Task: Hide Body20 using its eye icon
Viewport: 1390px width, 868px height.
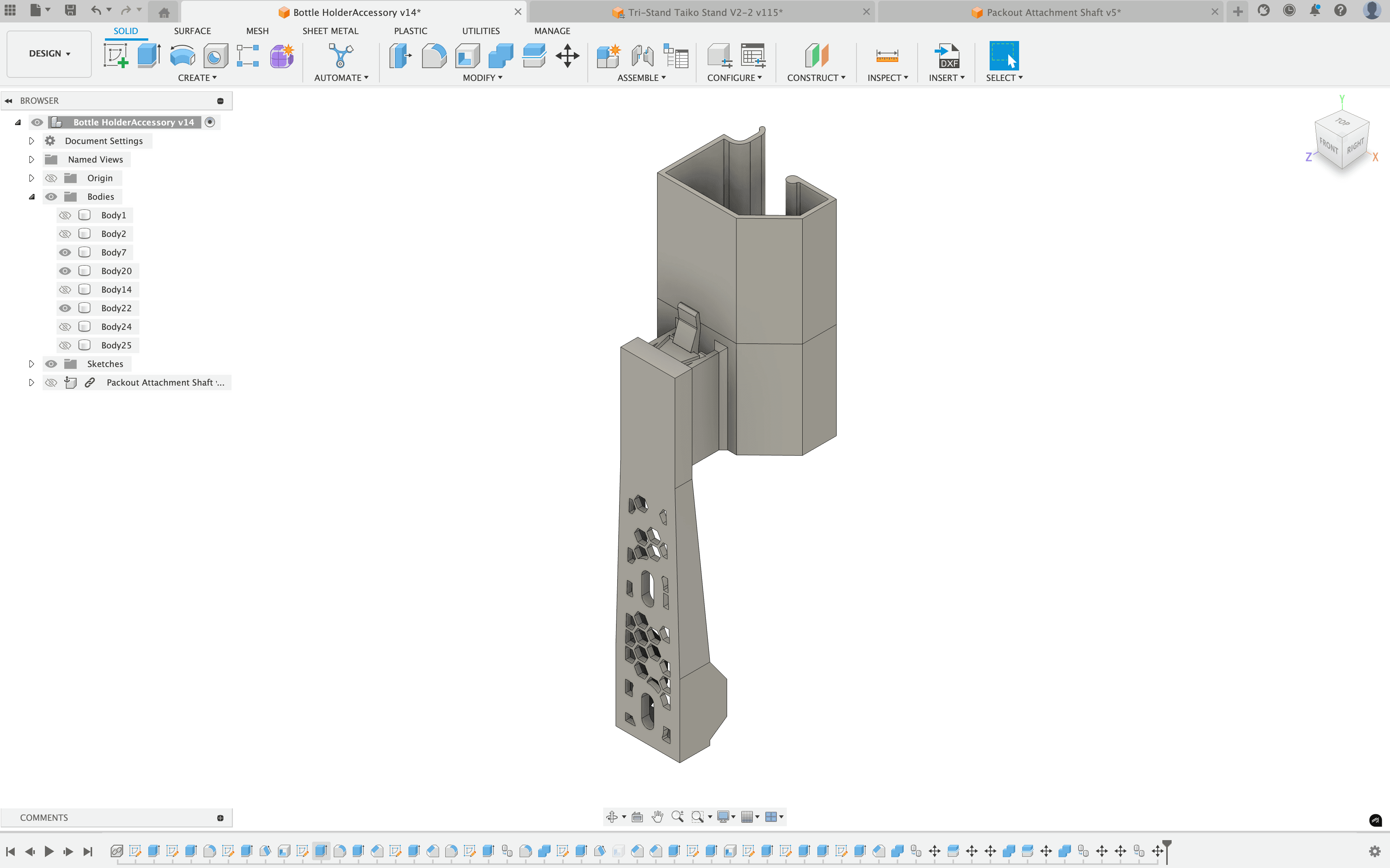Action: coord(65,271)
